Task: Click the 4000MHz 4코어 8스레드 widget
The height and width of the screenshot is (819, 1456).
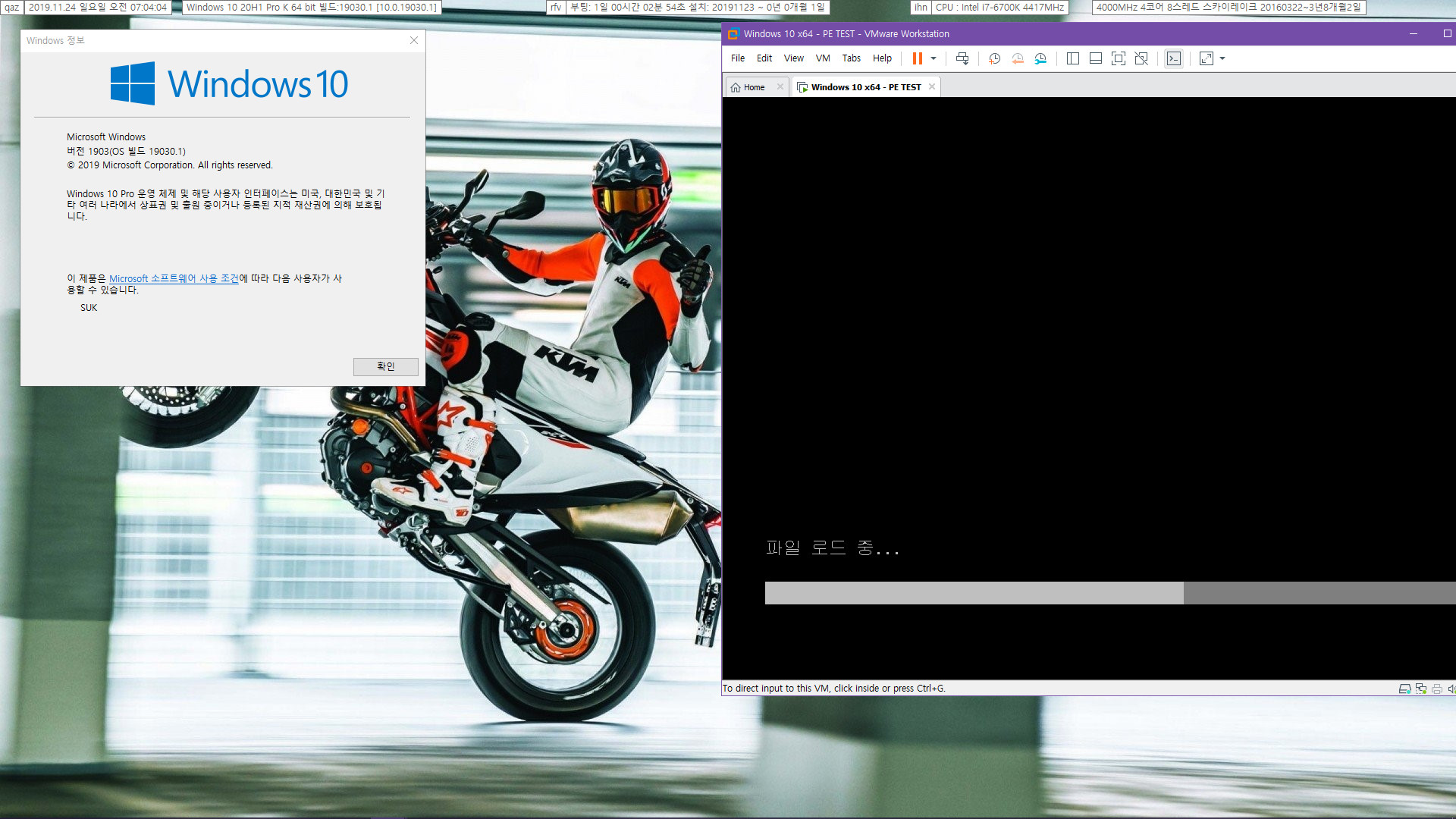Action: click(1228, 8)
